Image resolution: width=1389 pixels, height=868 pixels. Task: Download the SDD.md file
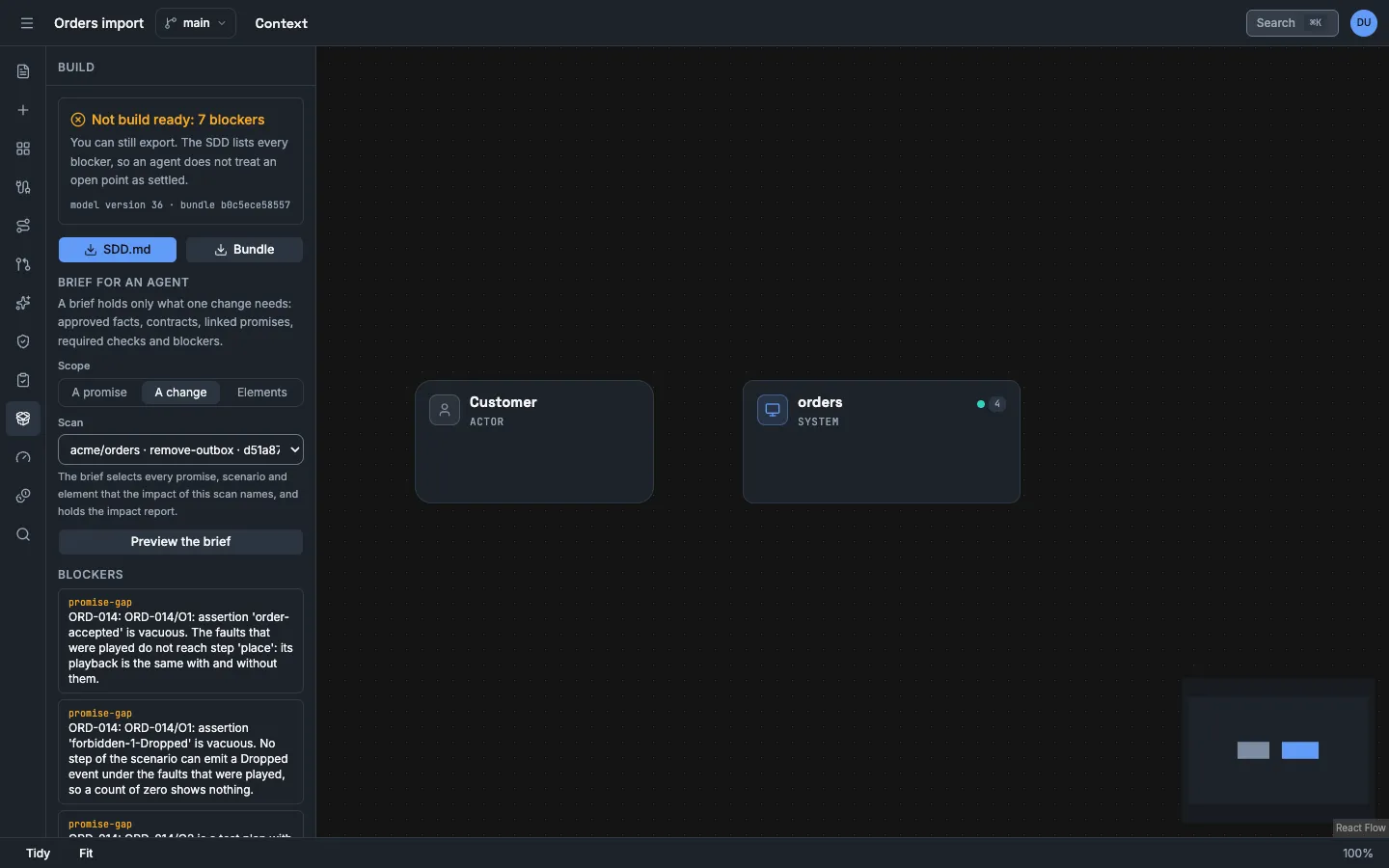click(x=118, y=250)
